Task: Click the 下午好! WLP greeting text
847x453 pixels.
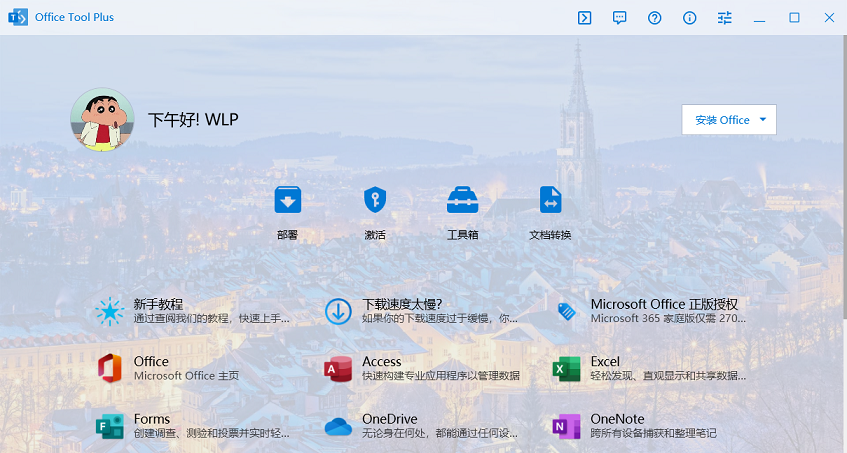Action: pyautogui.click(x=193, y=119)
